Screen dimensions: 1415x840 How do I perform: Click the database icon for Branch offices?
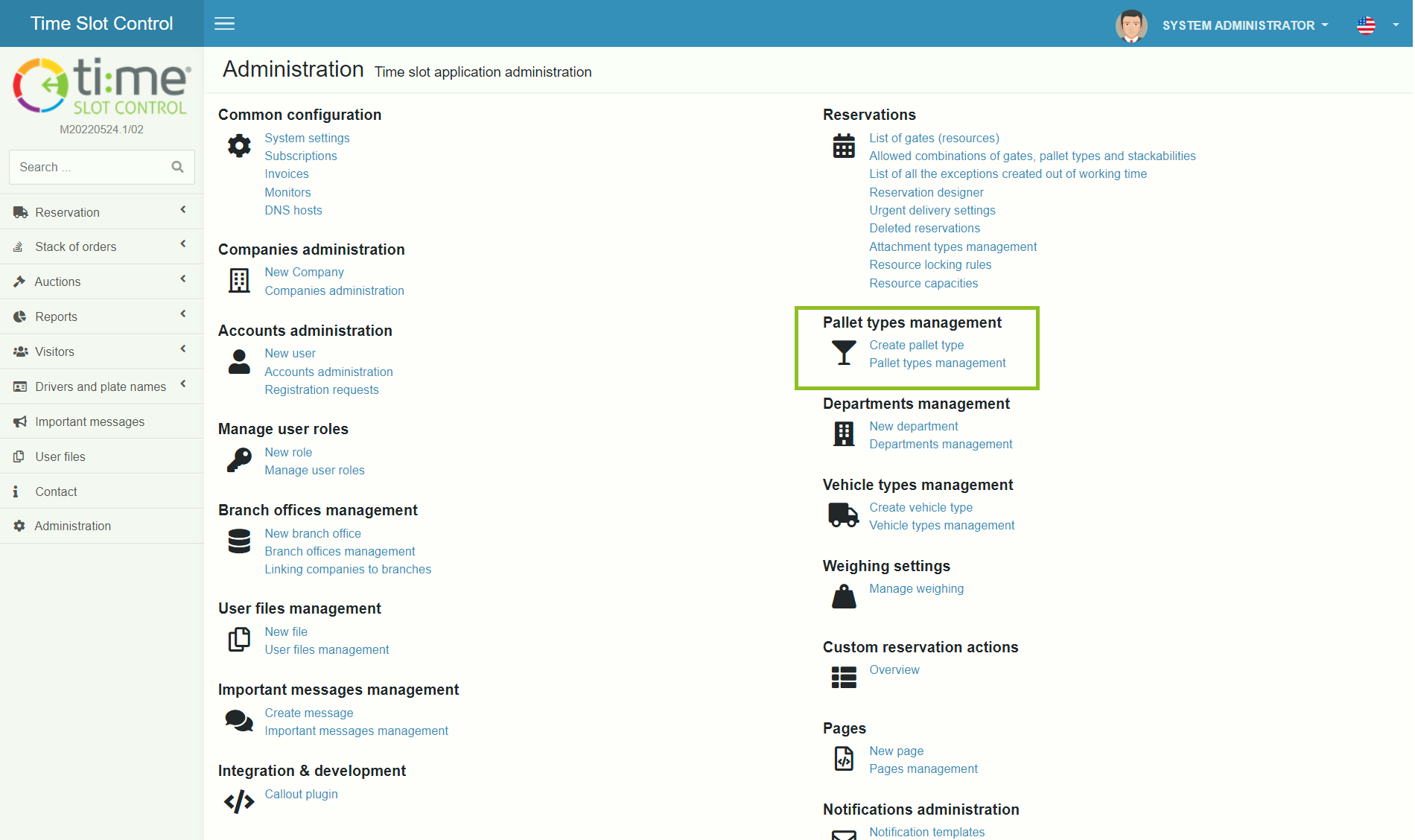tap(239, 541)
